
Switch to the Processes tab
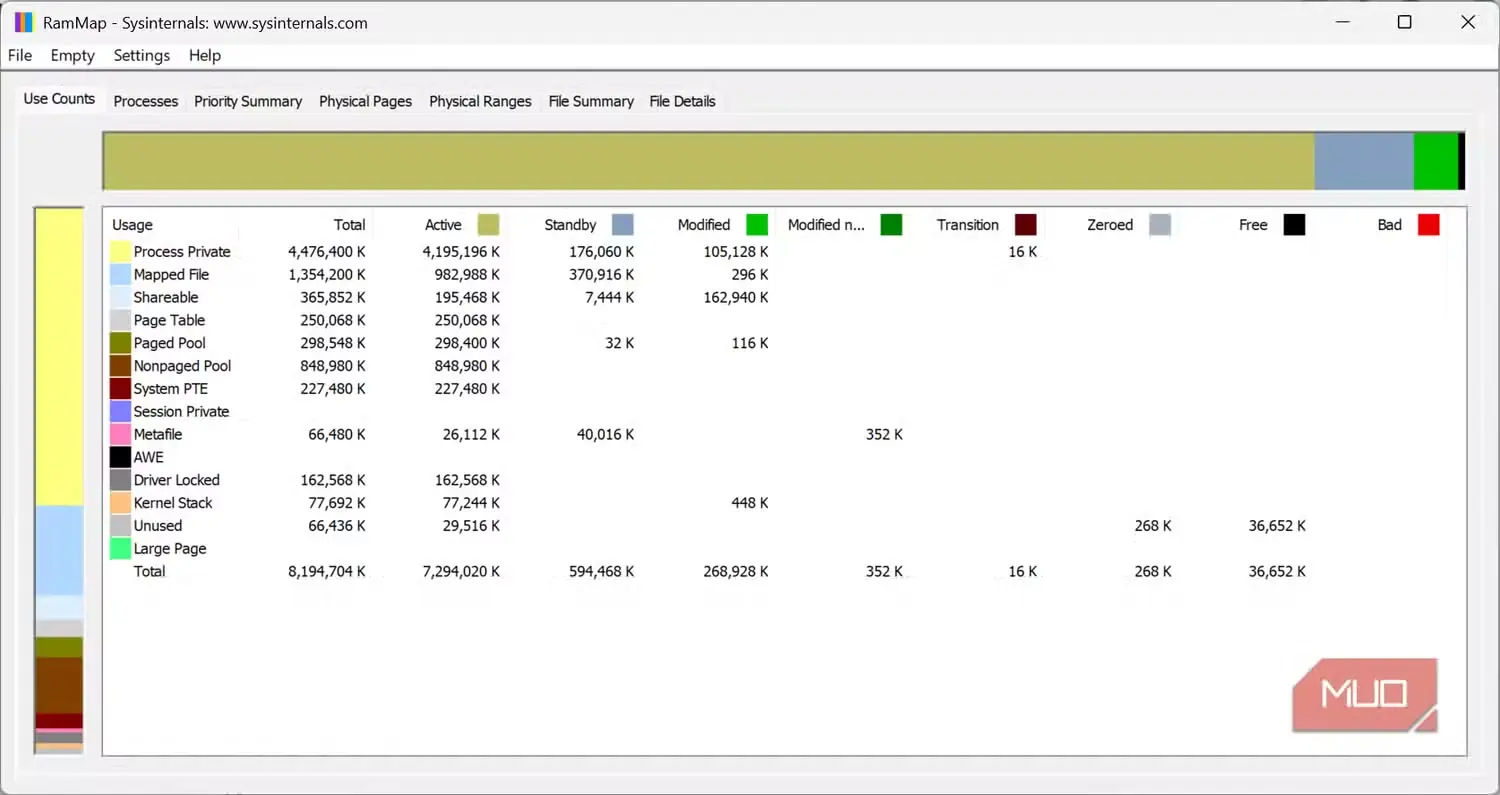146,101
